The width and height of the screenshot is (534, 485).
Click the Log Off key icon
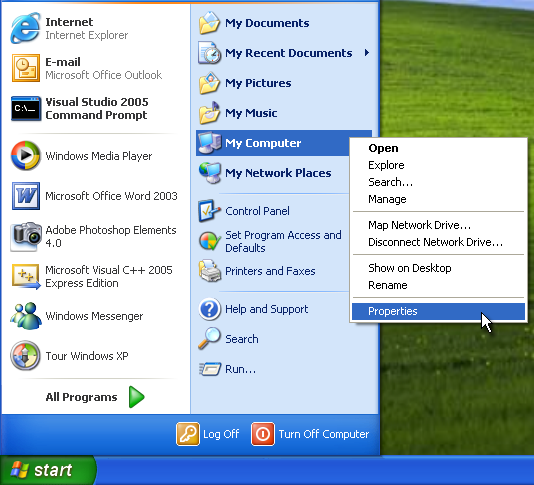(x=188, y=434)
